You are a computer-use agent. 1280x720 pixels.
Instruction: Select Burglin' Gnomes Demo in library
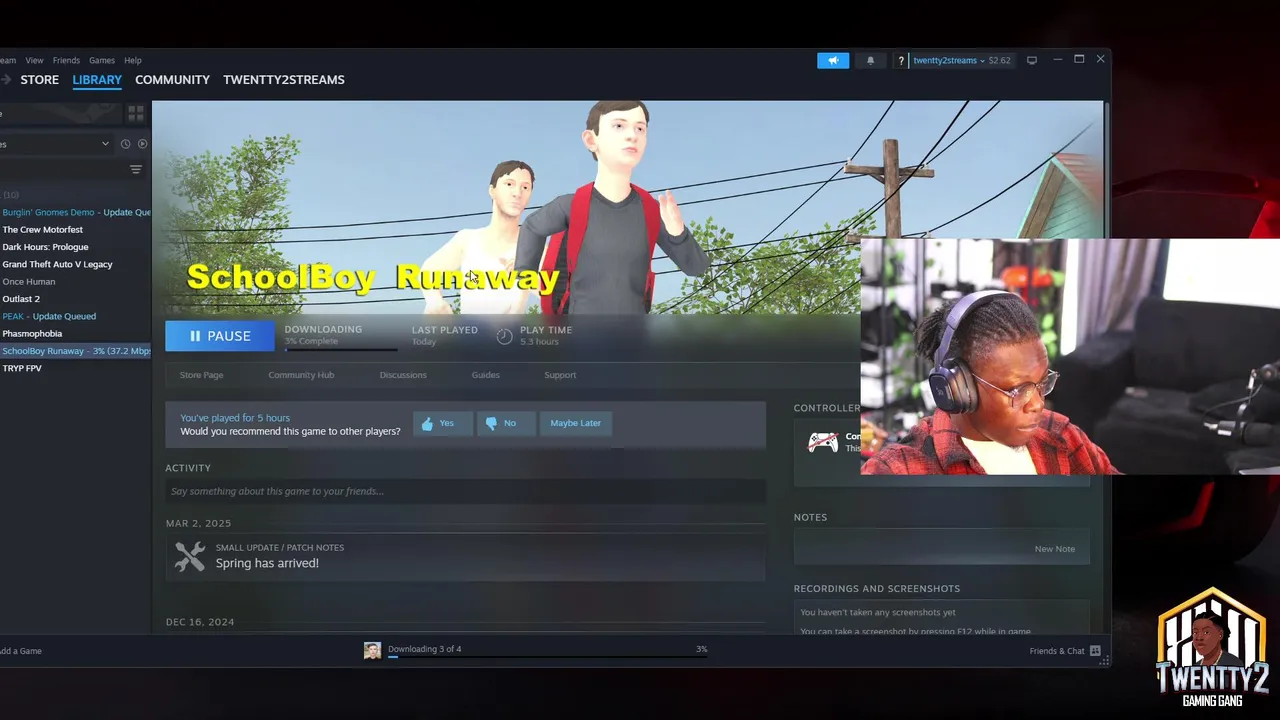76,212
